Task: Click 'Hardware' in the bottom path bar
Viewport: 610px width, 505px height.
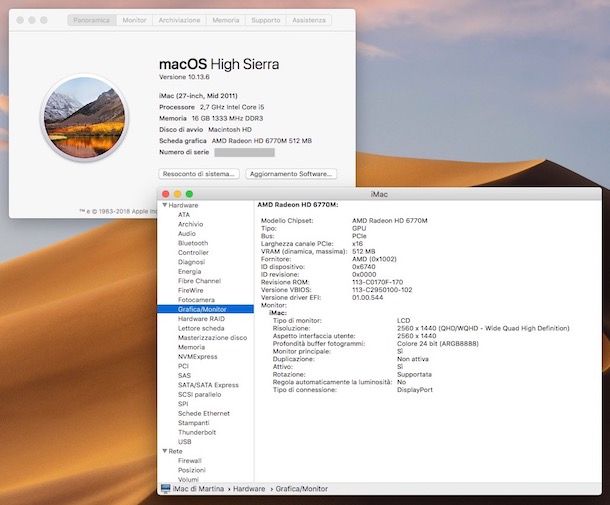Action: 249,489
